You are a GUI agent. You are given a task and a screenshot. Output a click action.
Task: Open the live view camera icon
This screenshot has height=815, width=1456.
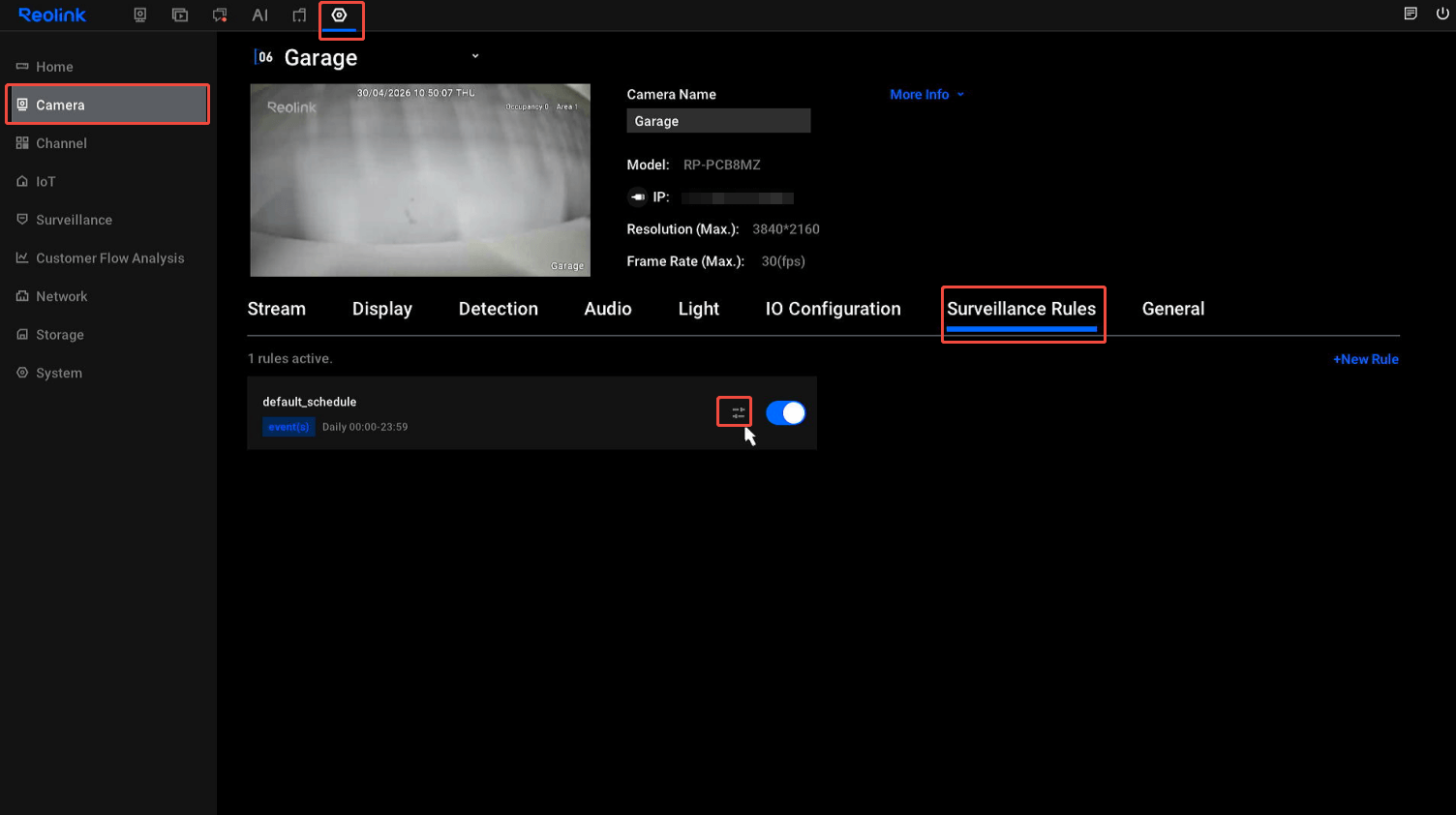[140, 15]
